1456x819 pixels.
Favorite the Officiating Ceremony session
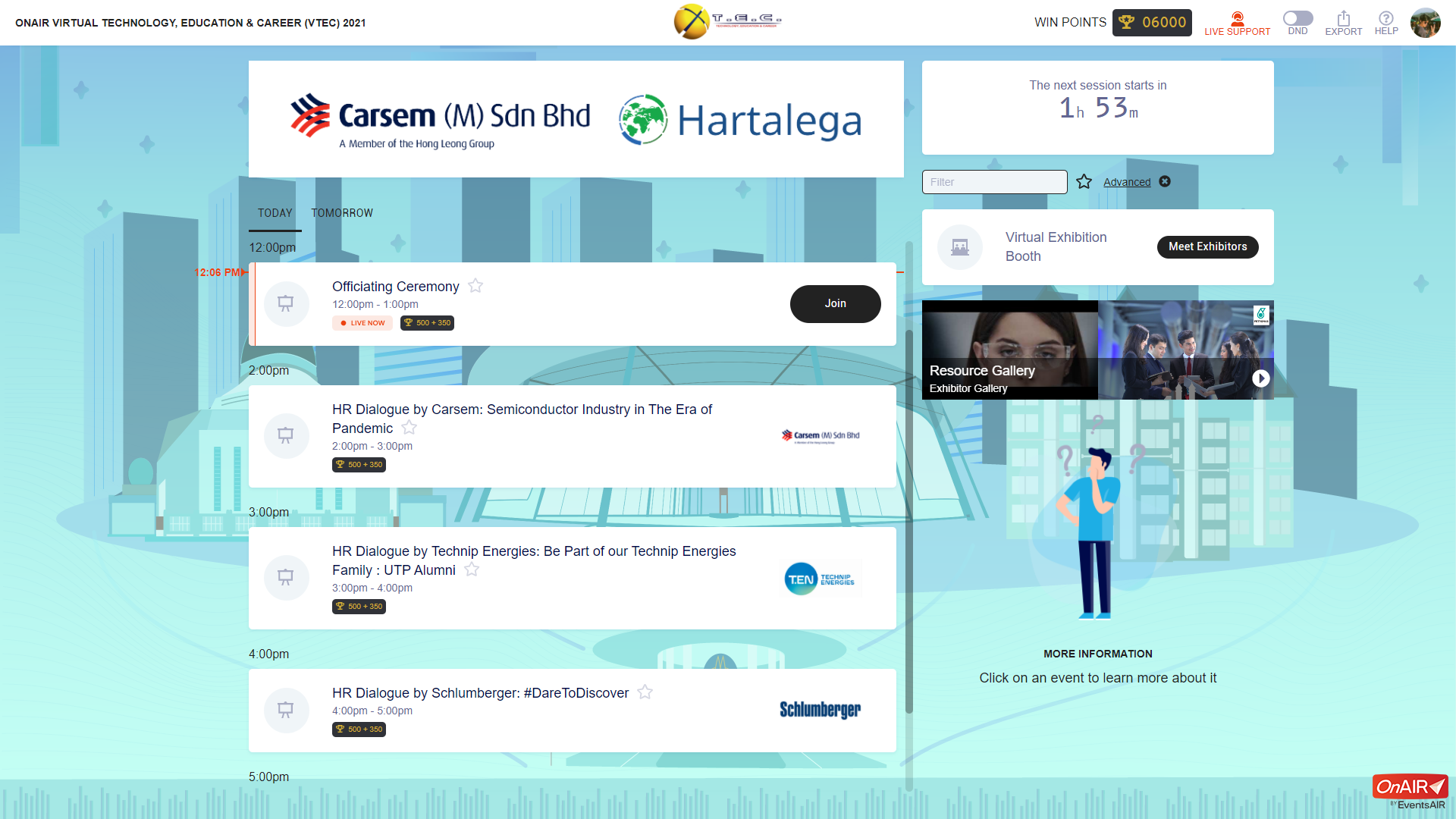tap(475, 286)
